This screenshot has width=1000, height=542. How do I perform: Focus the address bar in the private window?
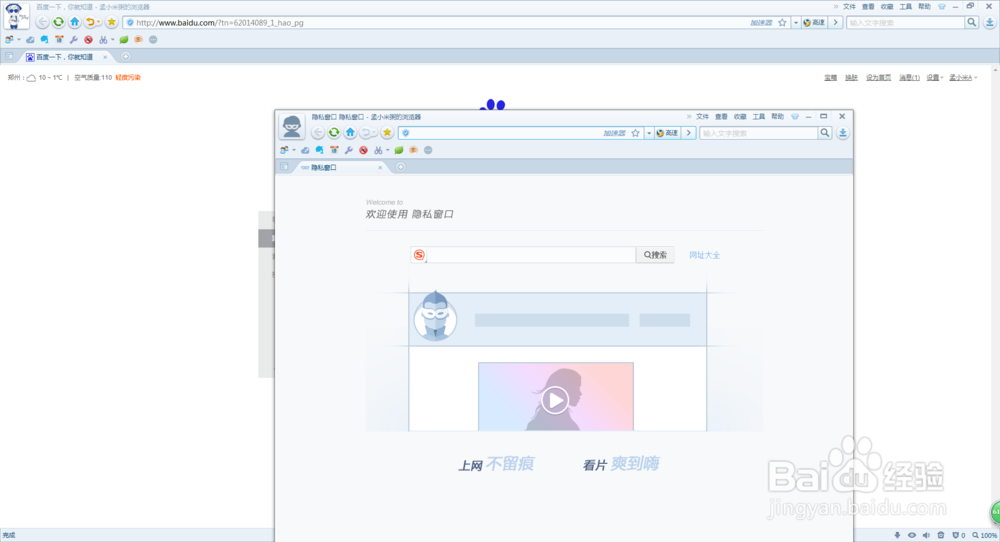click(504, 133)
